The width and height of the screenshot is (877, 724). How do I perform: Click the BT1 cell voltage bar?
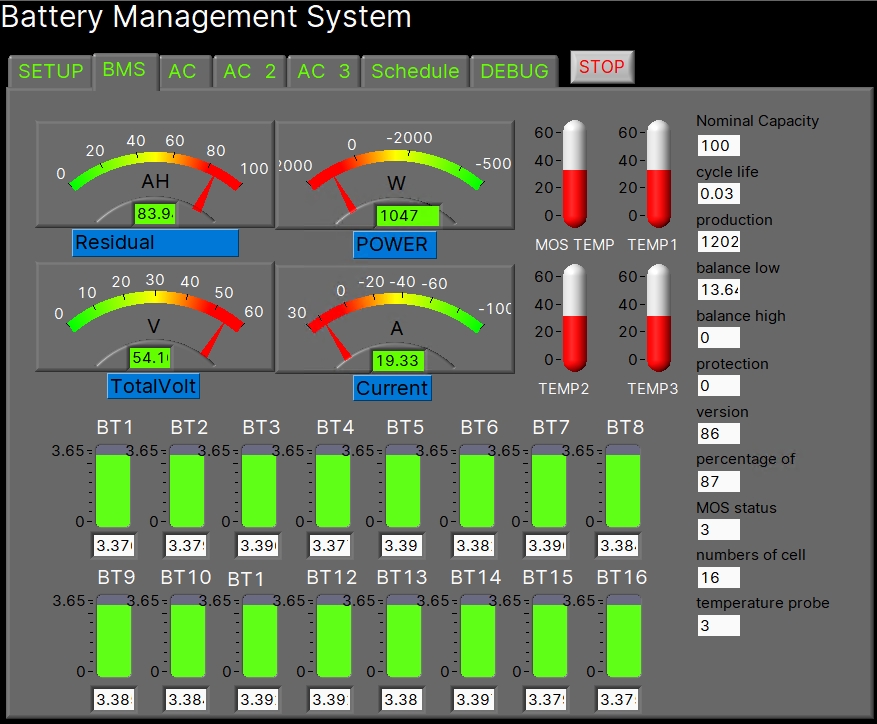click(x=113, y=486)
